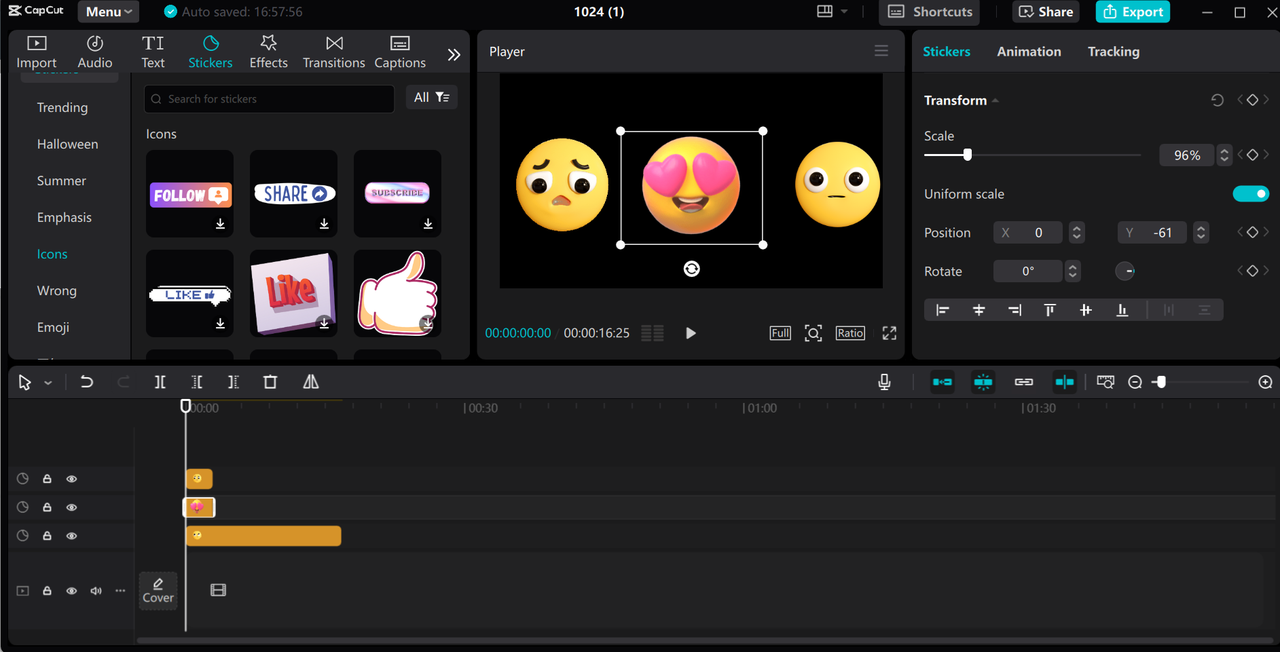Image resolution: width=1280 pixels, height=652 pixels.
Task: Hide the longest sticker clip's track
Action: coord(71,536)
